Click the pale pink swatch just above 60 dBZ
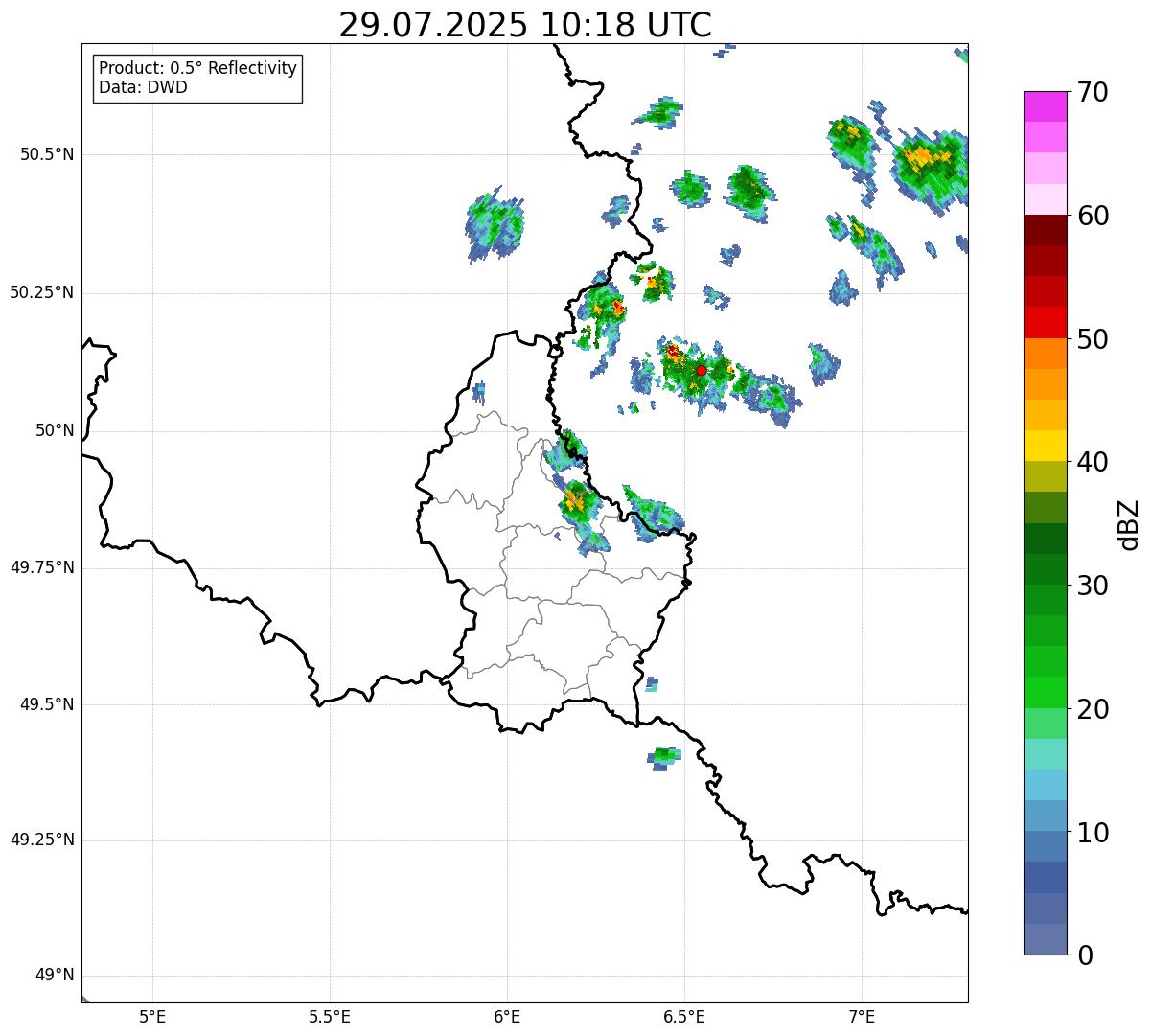Screen dimensions: 1152x1036 click(x=1045, y=199)
